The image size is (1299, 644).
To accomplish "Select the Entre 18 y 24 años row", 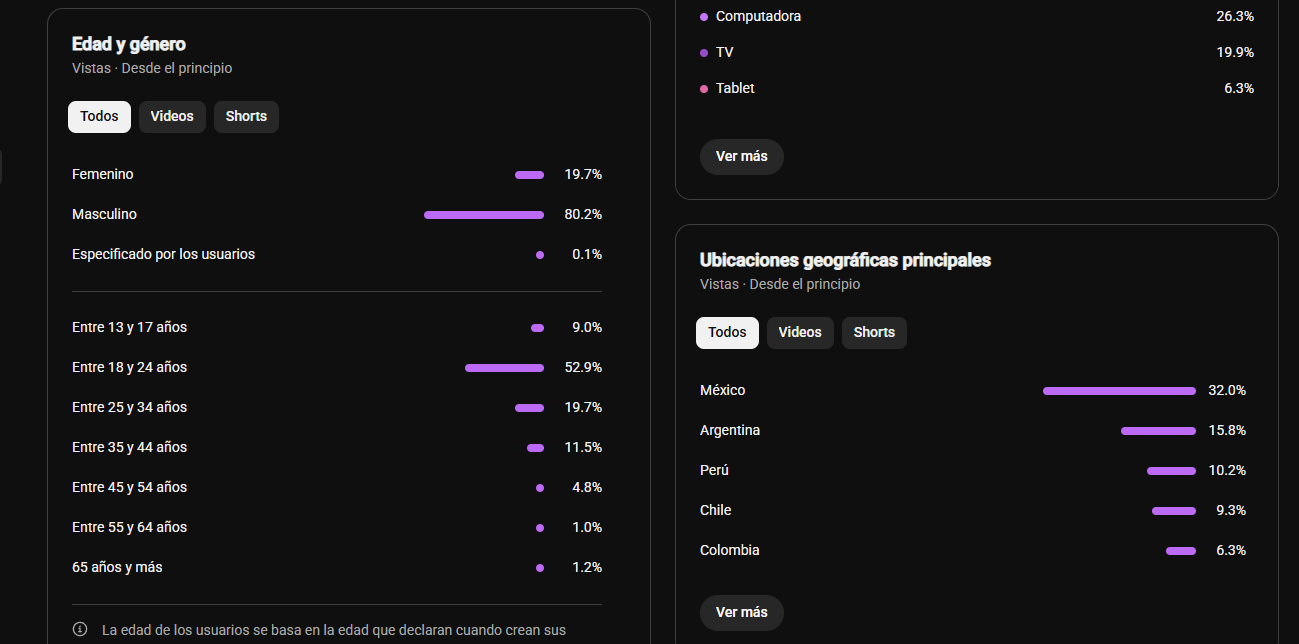I will pyautogui.click(x=337, y=367).
